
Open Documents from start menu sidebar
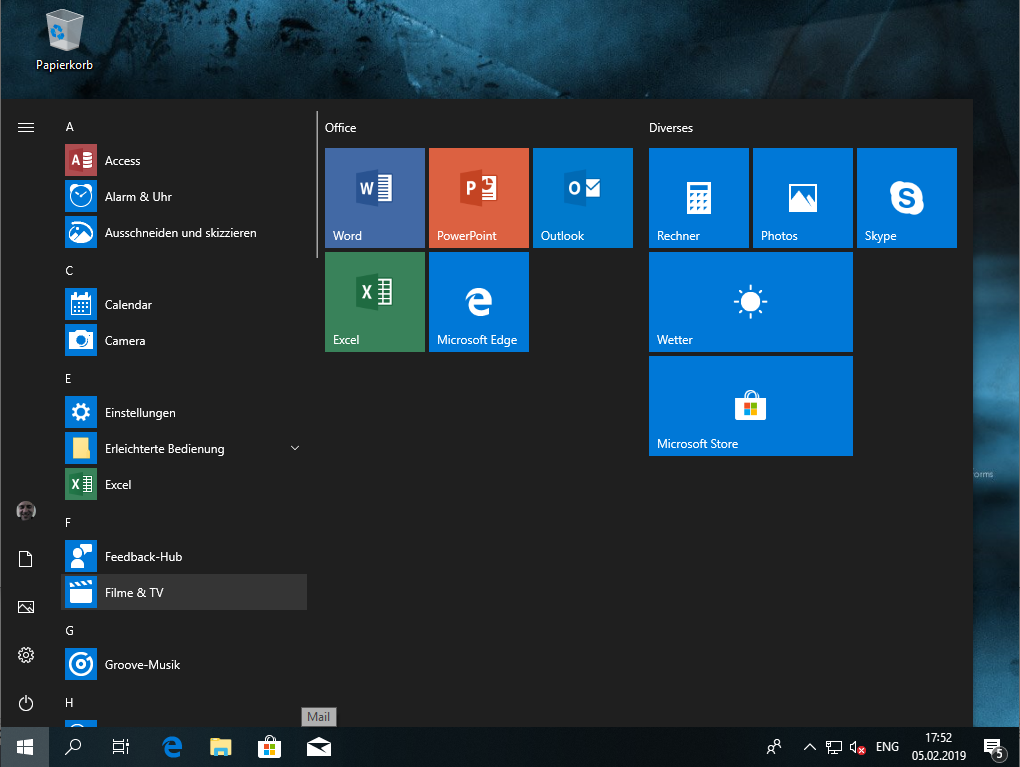26,559
